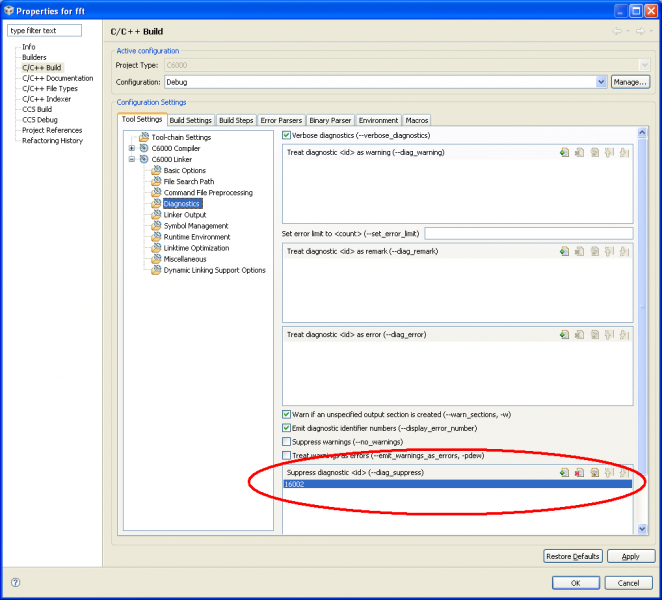Open C/C++ Indexer in left pane
This screenshot has width=662, height=600.
(x=46, y=99)
